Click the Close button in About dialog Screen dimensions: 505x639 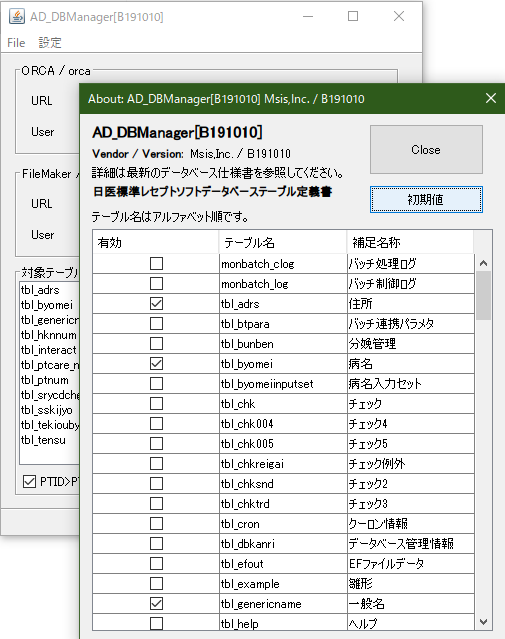pyautogui.click(x=426, y=150)
